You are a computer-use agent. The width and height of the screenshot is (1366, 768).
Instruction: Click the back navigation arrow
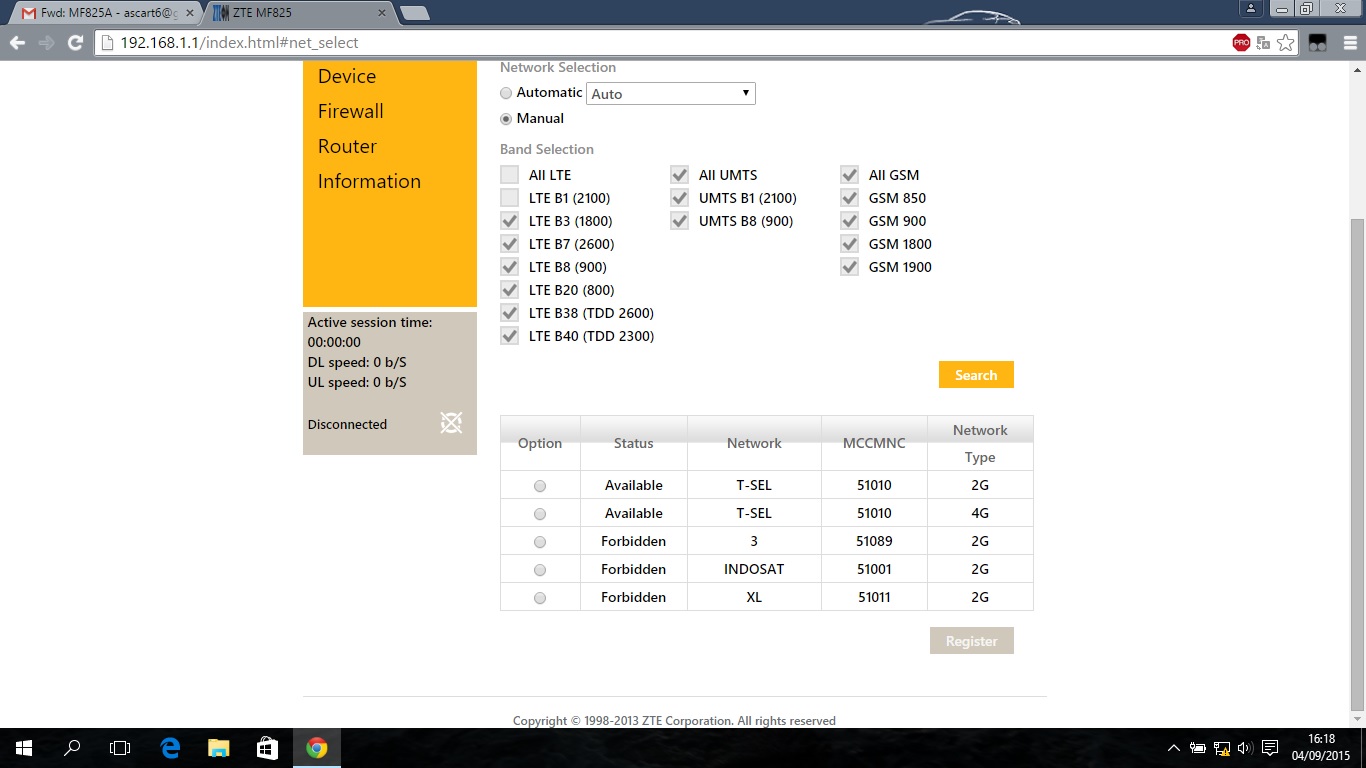16,43
